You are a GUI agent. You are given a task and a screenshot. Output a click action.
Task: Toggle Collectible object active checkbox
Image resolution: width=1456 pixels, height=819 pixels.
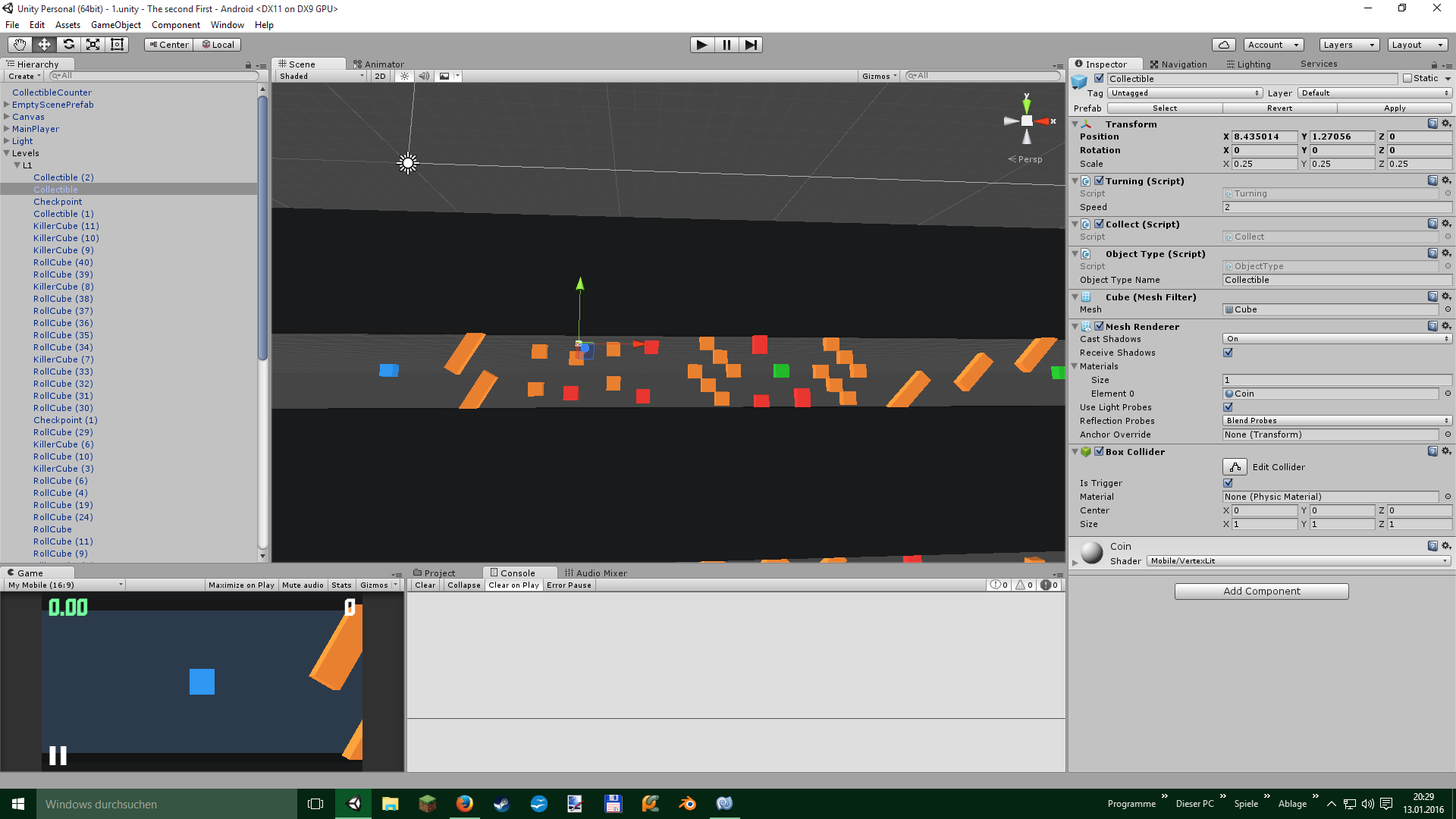point(1099,78)
